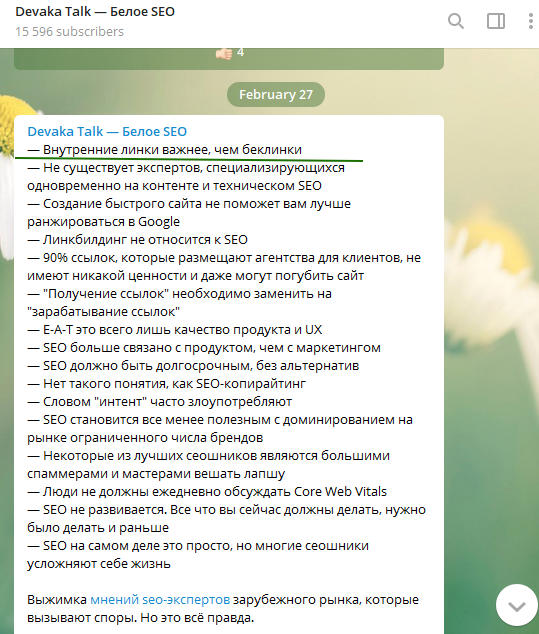539x634 pixels.
Task: Open the Devaka Talk channel title in header
Action: (x=95, y=12)
